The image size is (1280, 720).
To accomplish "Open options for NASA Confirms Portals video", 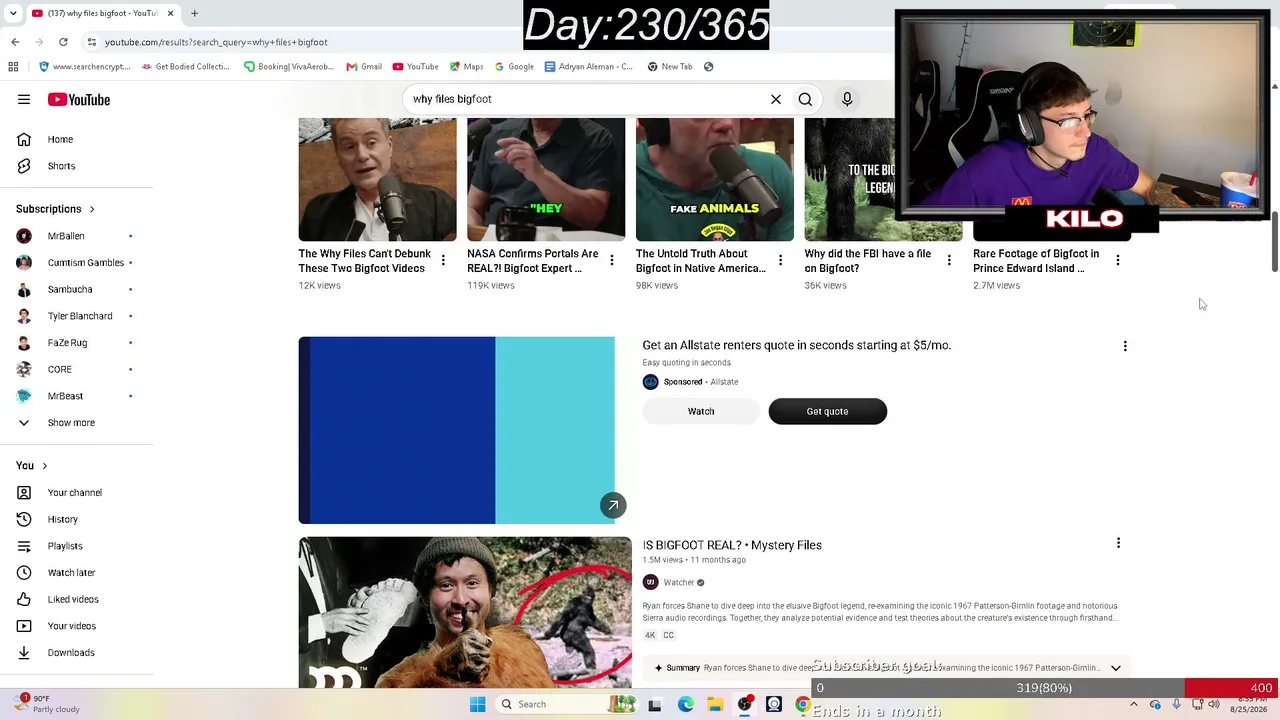I will (x=612, y=260).
